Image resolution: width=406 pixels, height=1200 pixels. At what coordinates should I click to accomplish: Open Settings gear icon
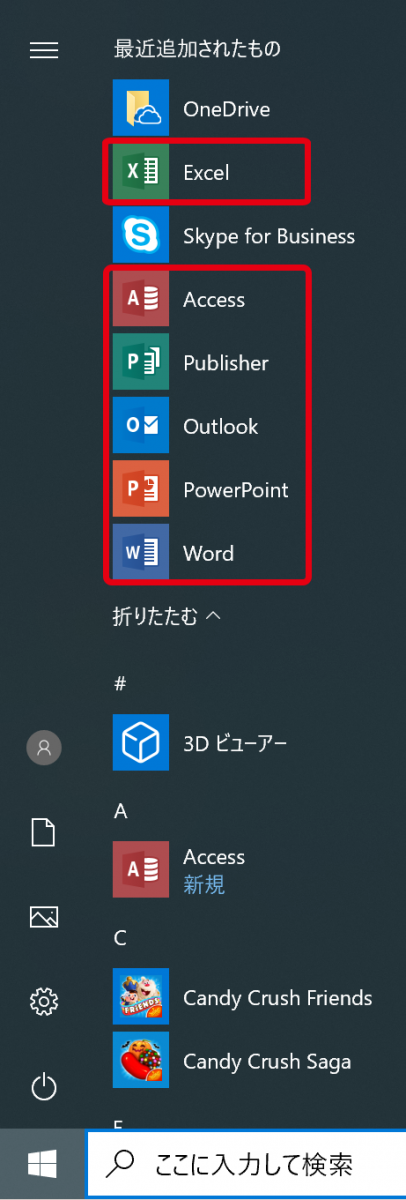(x=44, y=1001)
